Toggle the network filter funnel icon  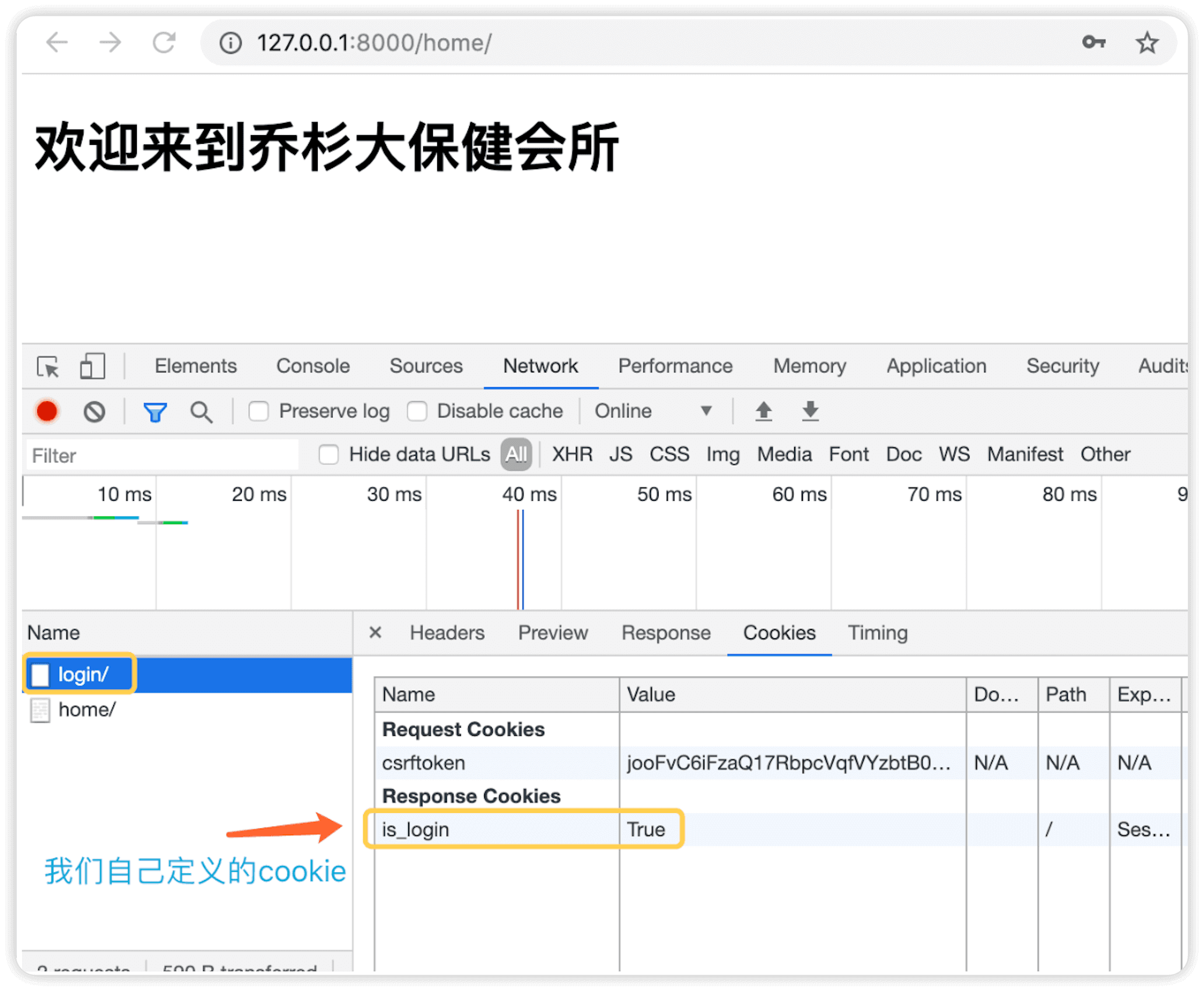click(x=155, y=411)
